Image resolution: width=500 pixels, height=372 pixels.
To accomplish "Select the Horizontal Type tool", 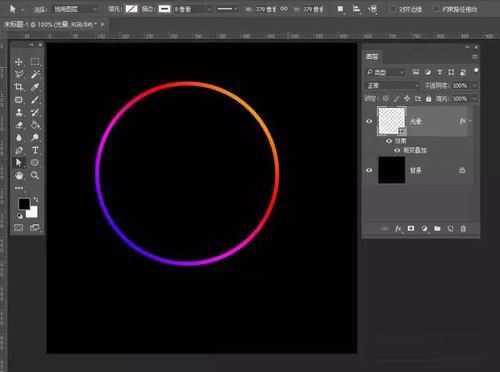I will [x=35, y=150].
